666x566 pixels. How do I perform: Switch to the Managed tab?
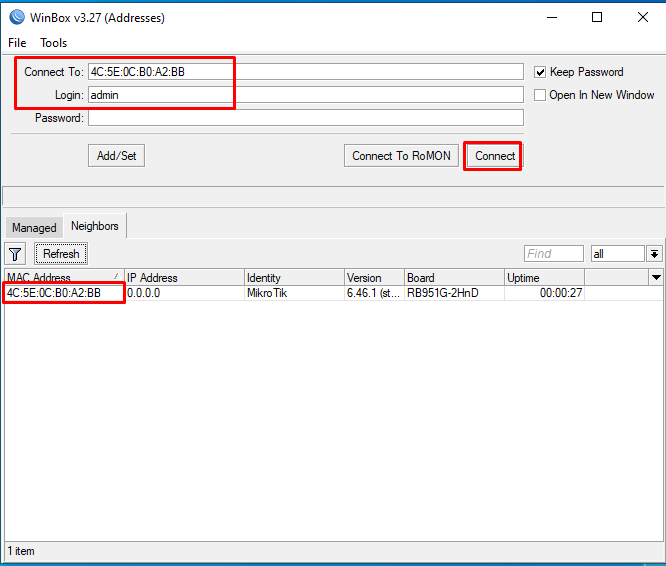pyautogui.click(x=34, y=228)
